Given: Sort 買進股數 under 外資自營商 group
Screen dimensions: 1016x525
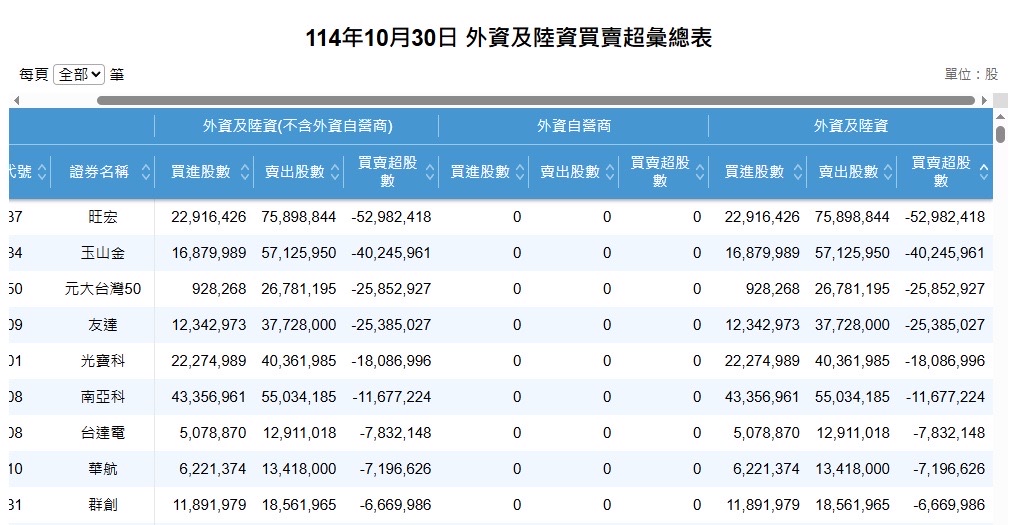Looking at the screenshot, I should [x=521, y=172].
